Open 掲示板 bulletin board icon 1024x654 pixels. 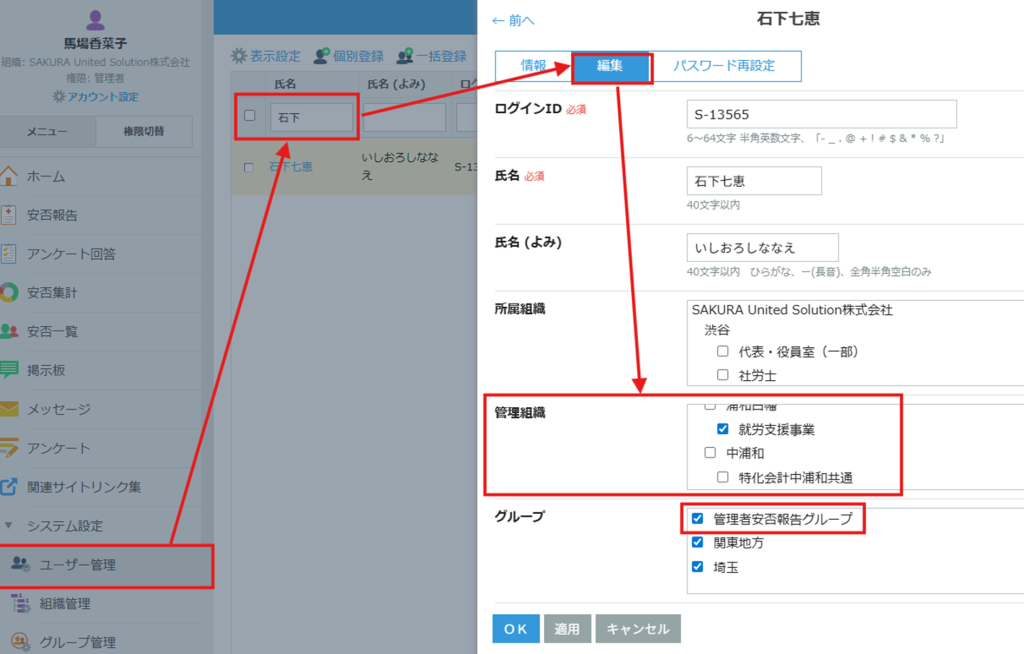coord(9,370)
